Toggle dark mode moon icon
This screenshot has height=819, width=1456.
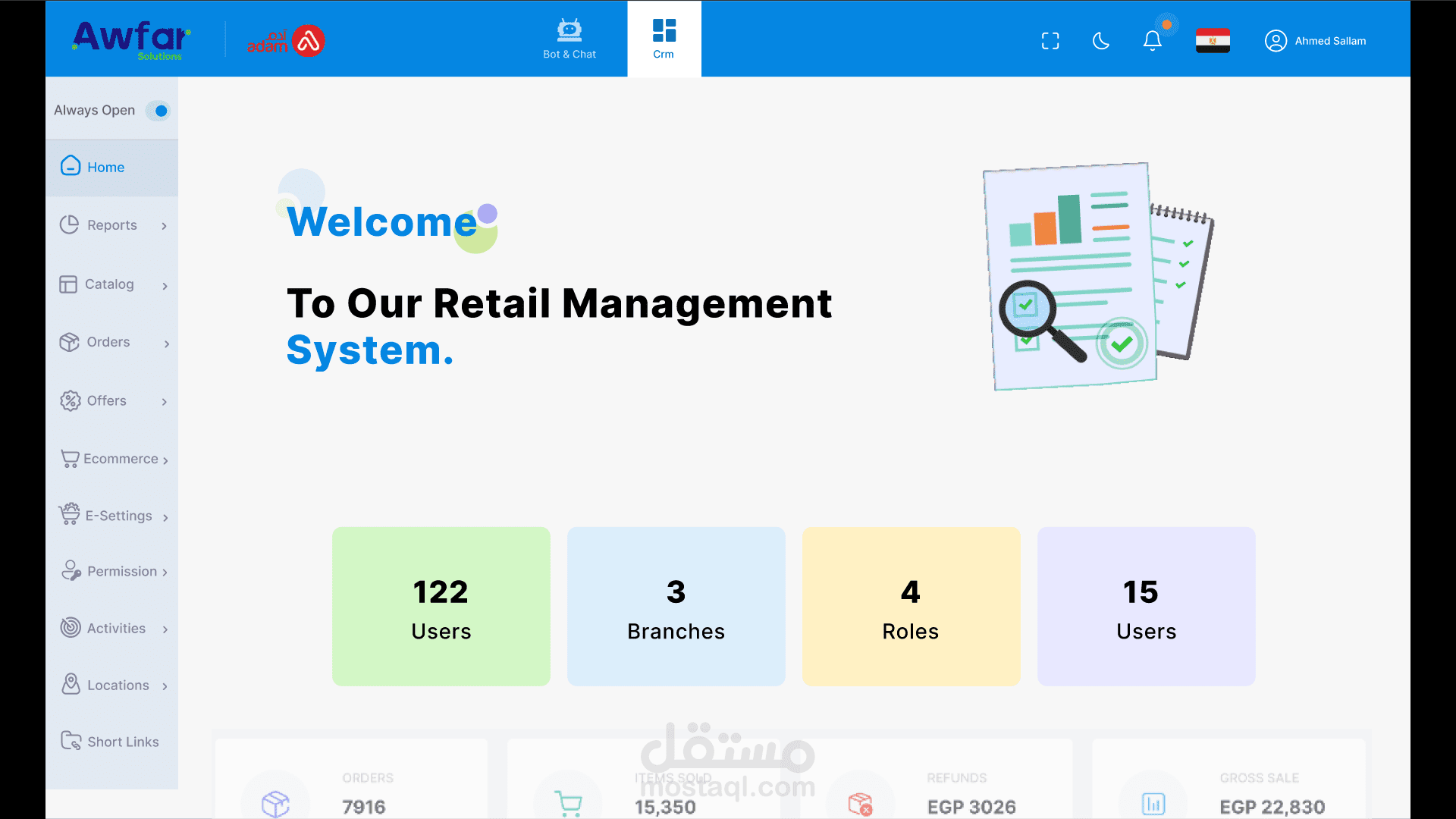[1101, 41]
